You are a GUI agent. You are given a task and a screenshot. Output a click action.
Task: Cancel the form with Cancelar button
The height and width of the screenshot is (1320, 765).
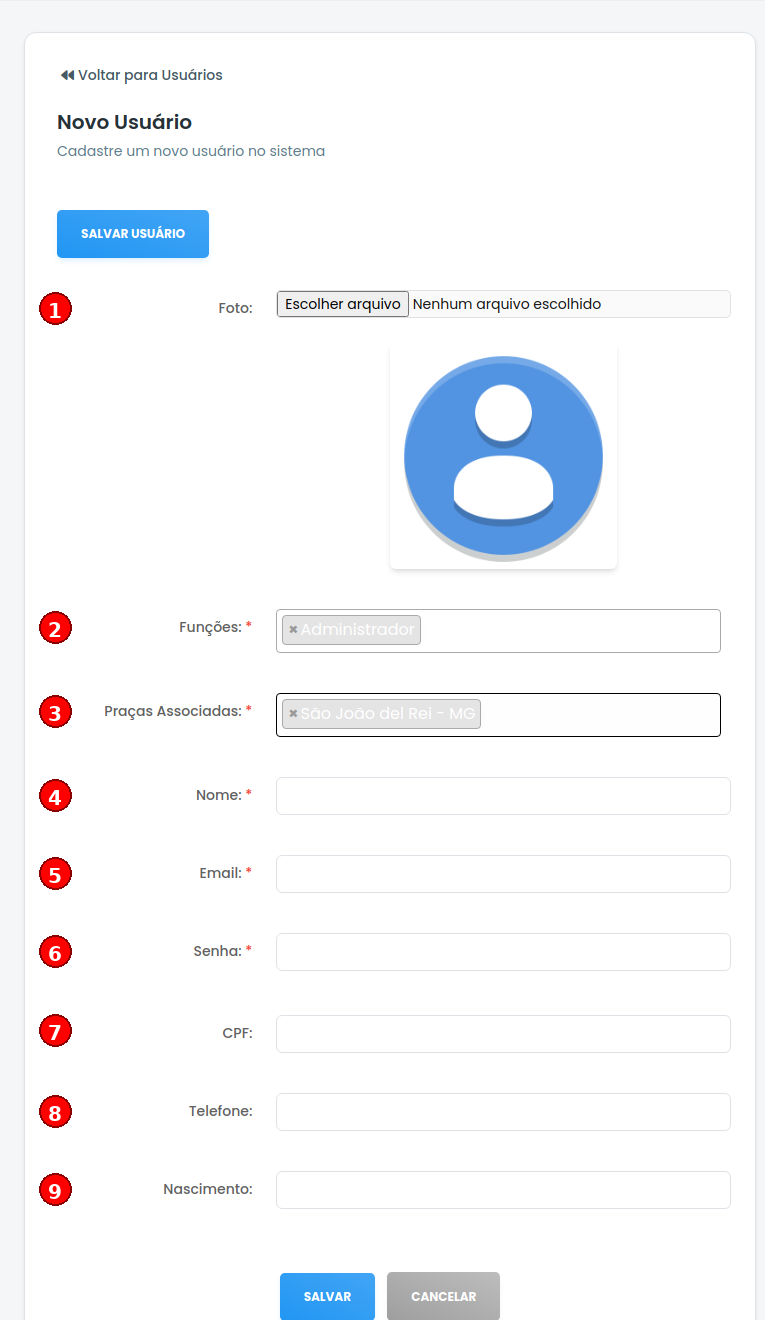tap(443, 1296)
